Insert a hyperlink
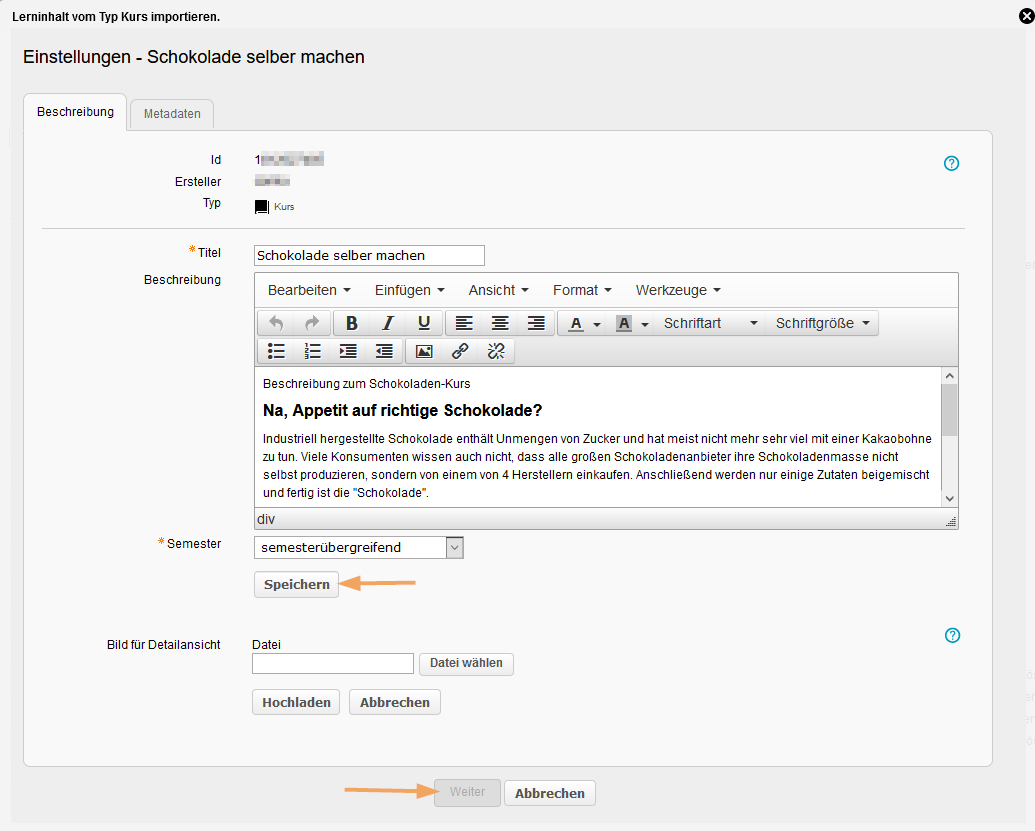 [x=460, y=351]
